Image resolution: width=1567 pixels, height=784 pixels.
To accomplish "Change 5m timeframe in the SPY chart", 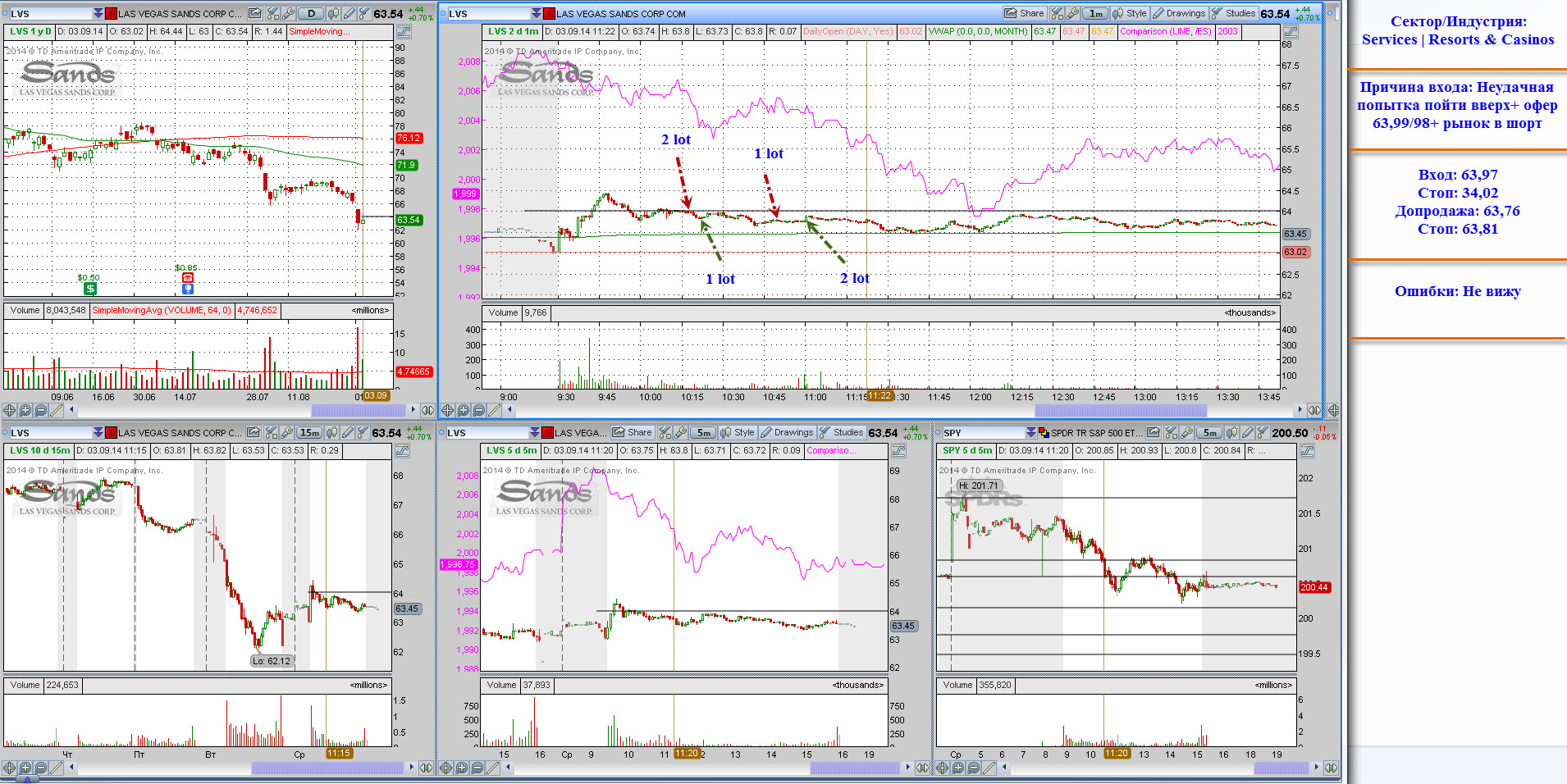I will 1209,433.
